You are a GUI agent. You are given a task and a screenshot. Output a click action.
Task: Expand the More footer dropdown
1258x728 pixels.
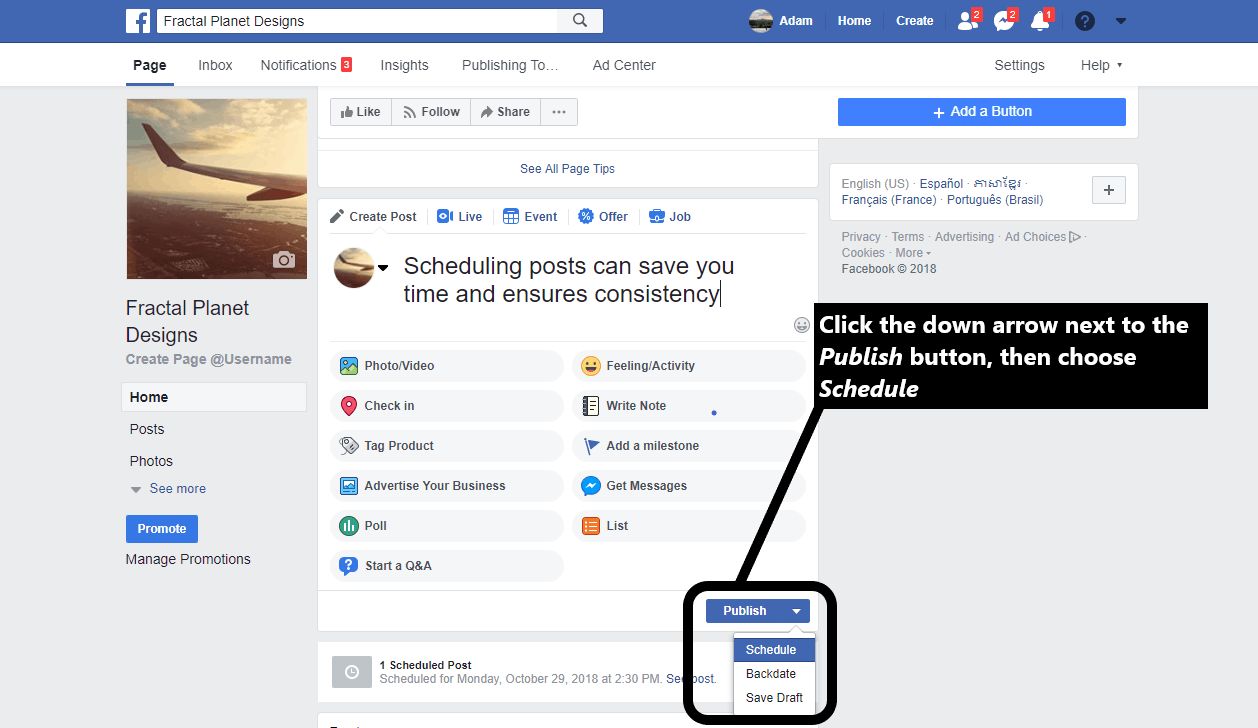(x=913, y=253)
